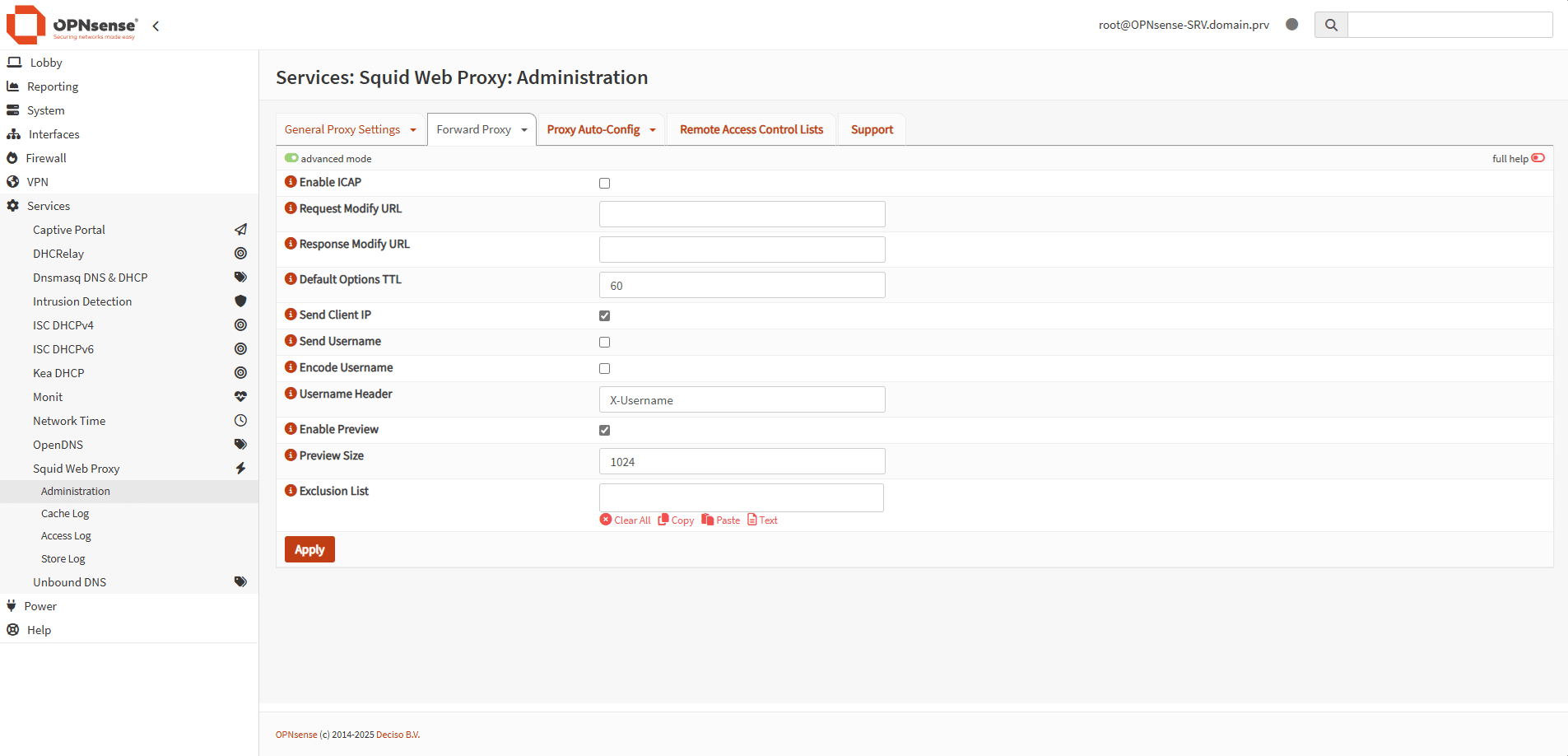Toggle advanced mode switch off

point(291,158)
